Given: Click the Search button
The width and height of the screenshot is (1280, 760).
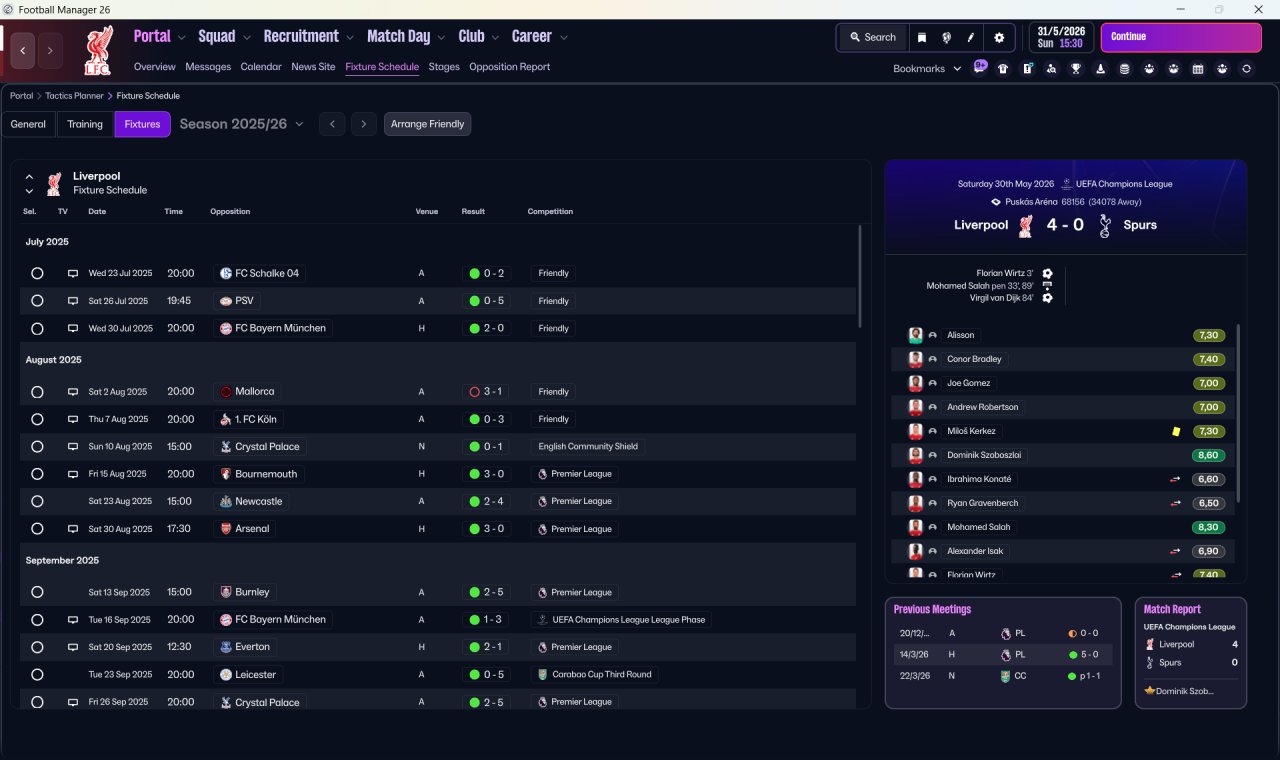Looking at the screenshot, I should pyautogui.click(x=873, y=37).
